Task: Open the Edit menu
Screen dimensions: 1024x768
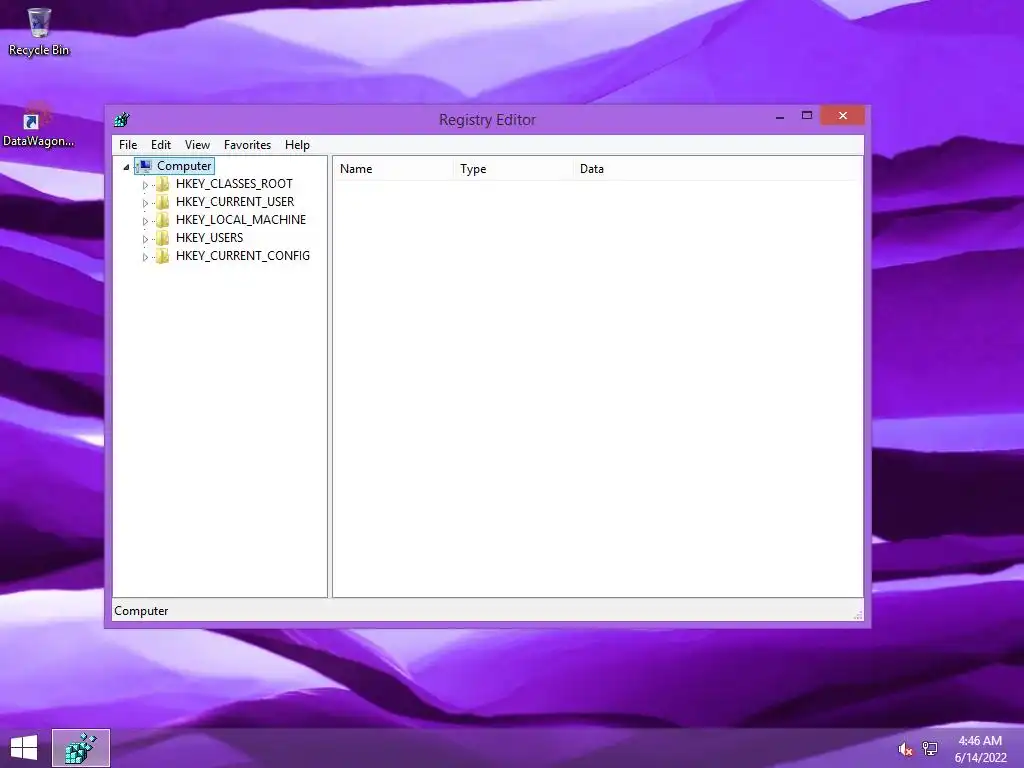Action: [161, 145]
